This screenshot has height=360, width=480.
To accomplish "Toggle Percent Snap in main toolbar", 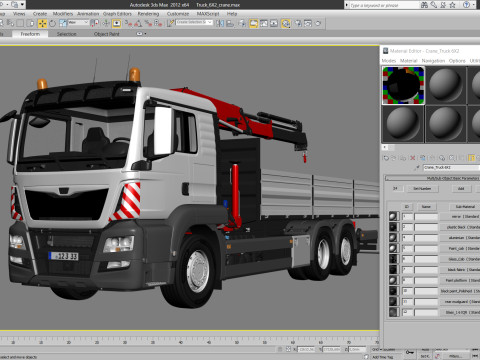I will tap(148, 23).
